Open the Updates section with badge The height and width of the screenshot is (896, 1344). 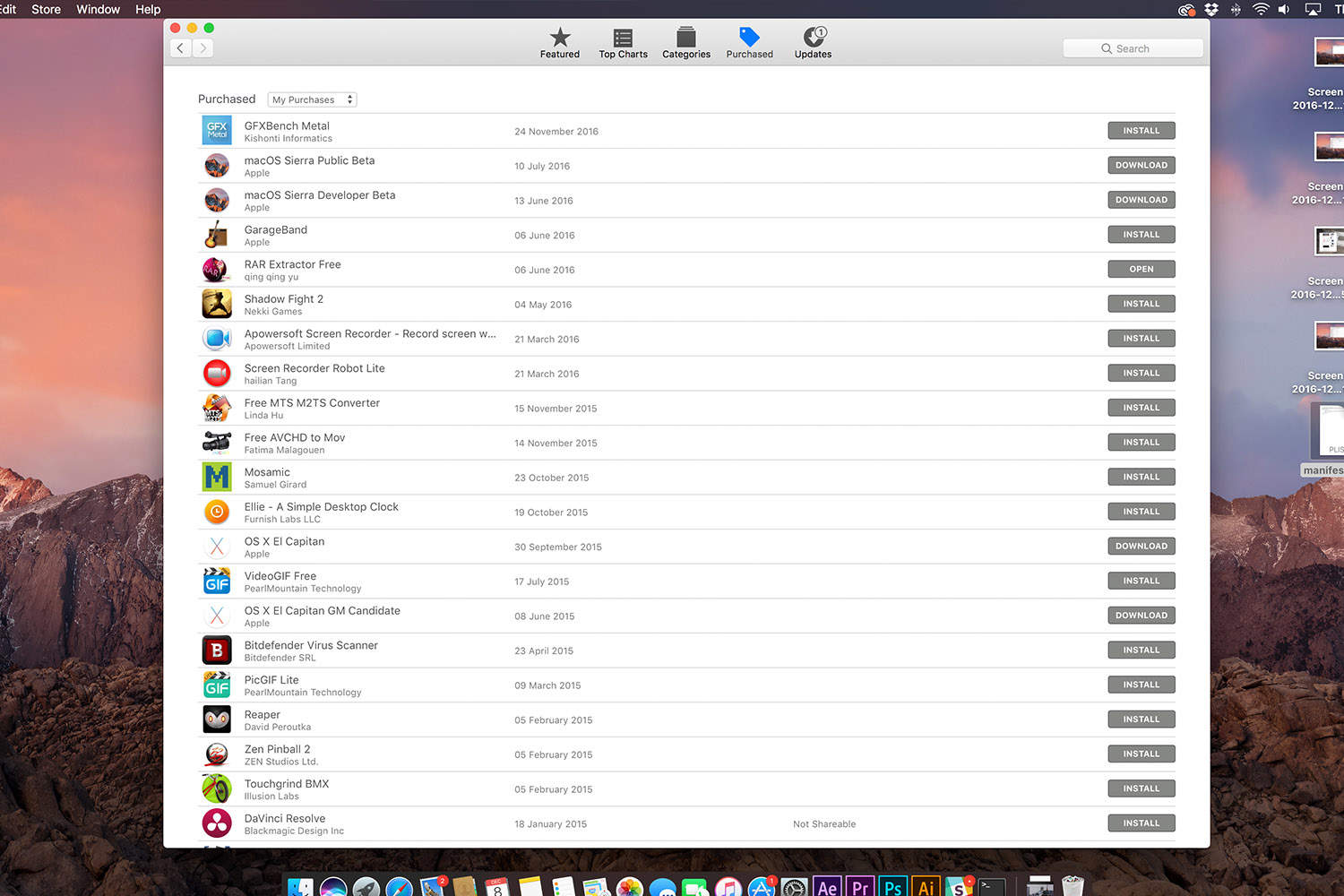[x=813, y=42]
